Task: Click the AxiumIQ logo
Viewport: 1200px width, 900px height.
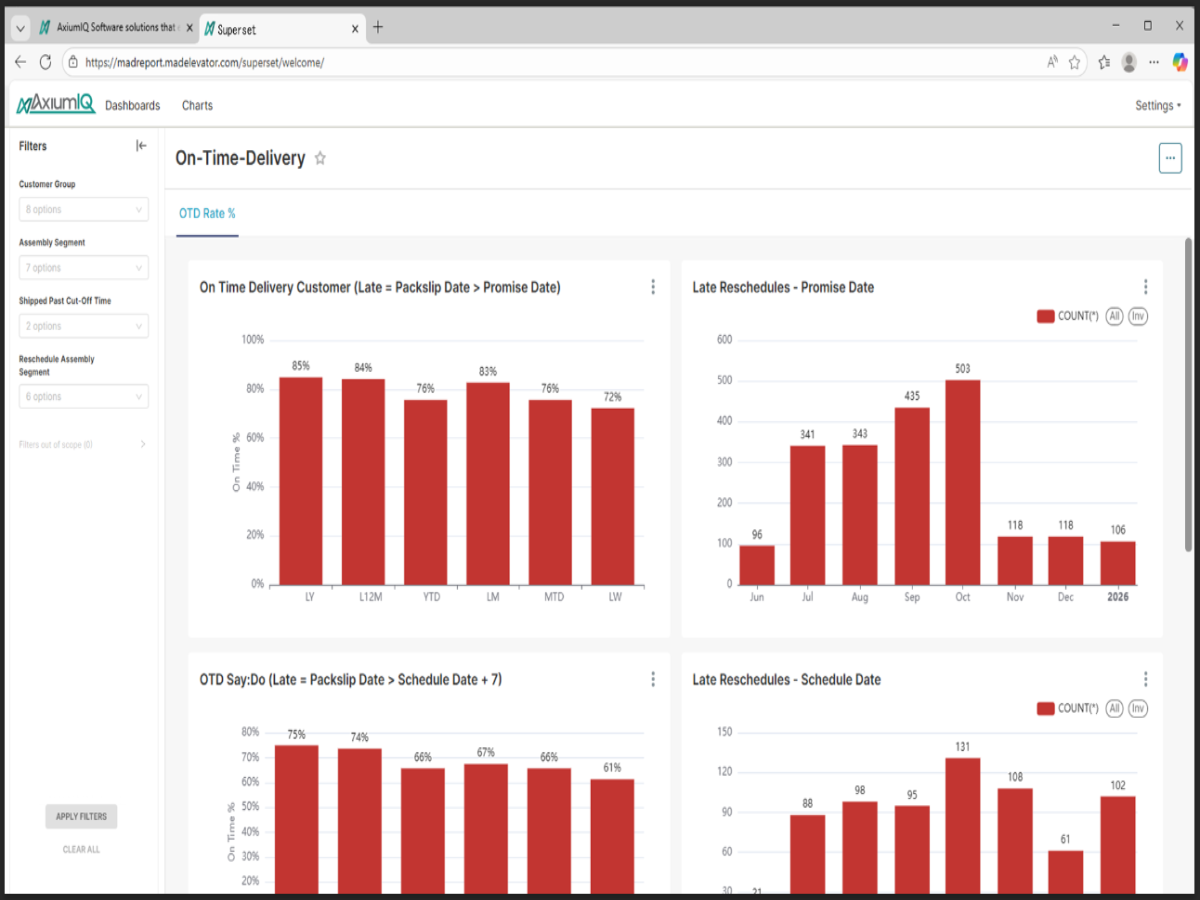Action: [56, 105]
